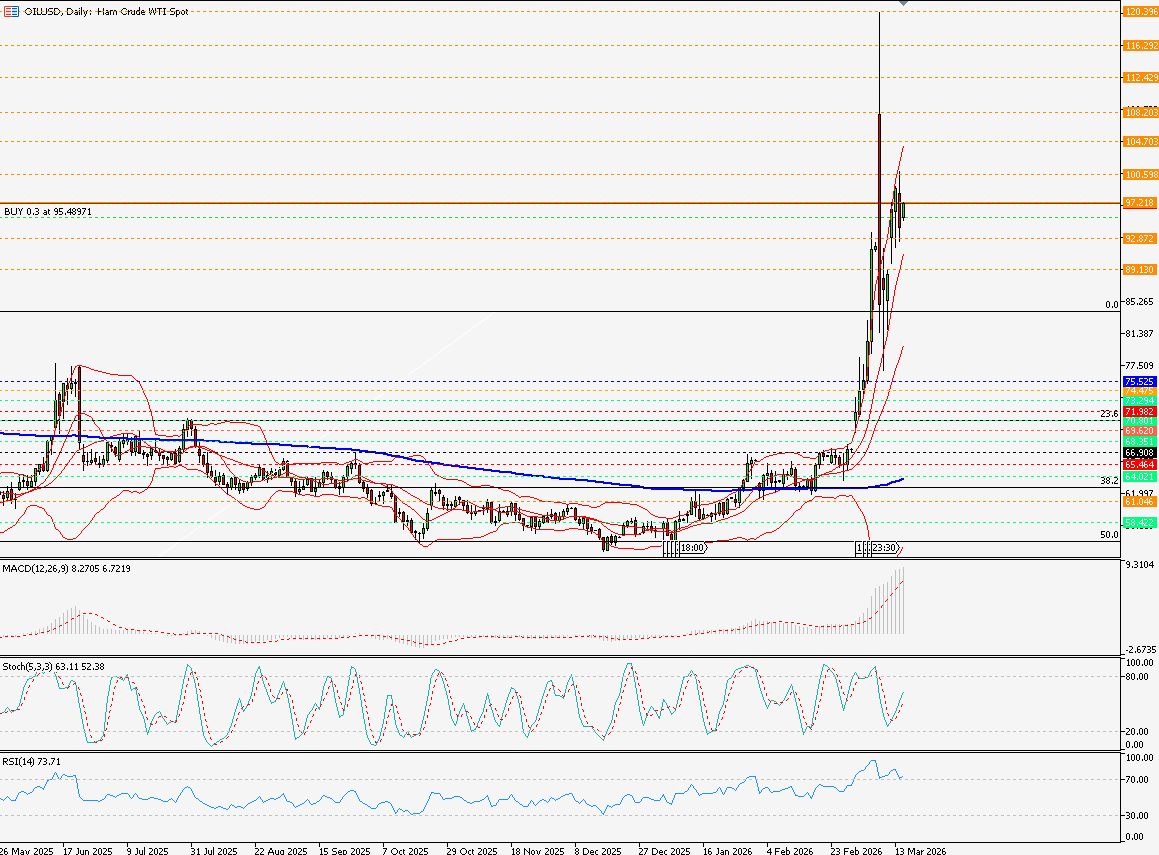Click the 120.396 top price level label
This screenshot has height=855, width=1159.
(x=1139, y=12)
